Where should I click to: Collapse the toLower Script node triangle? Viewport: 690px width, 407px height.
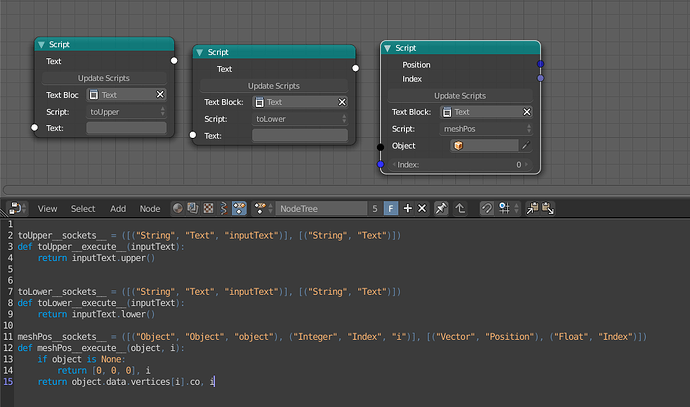(199, 52)
